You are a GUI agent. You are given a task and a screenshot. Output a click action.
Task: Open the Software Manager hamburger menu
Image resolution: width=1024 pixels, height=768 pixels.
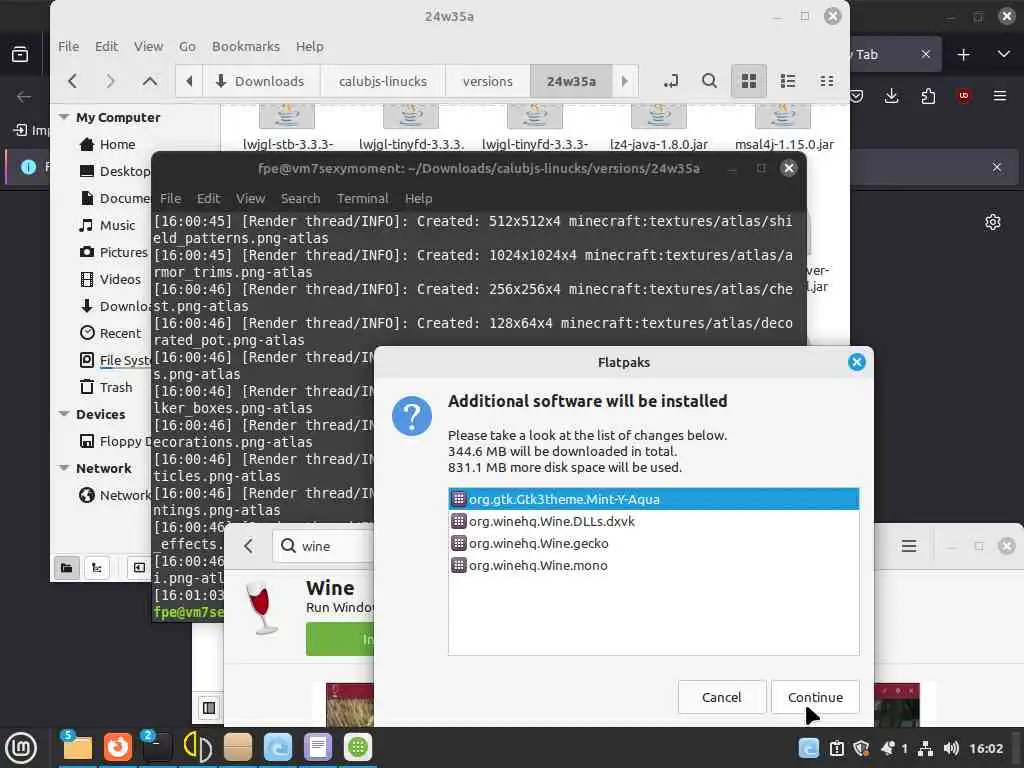(x=909, y=546)
